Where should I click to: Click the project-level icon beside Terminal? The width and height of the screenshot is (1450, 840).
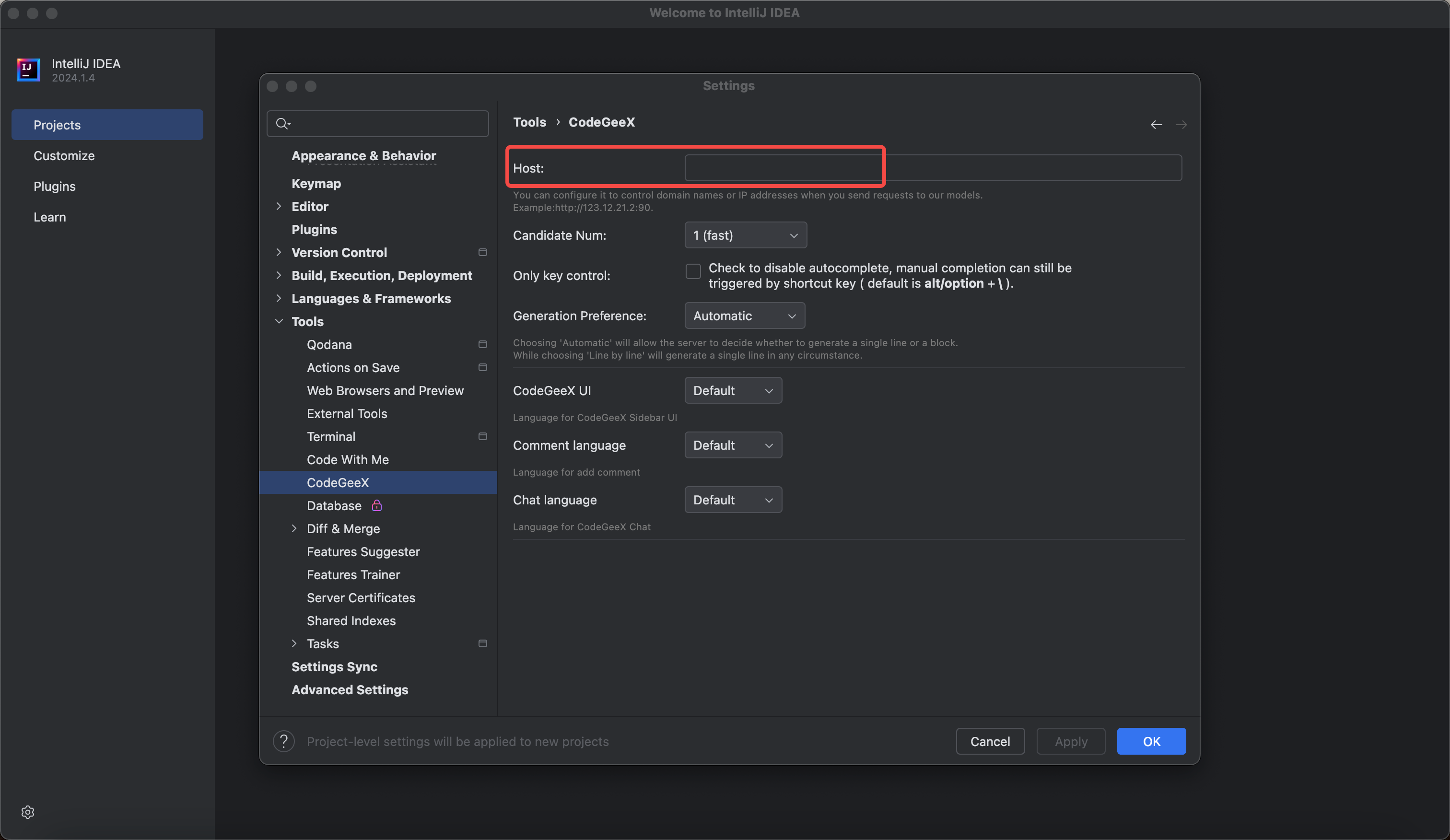point(483,436)
